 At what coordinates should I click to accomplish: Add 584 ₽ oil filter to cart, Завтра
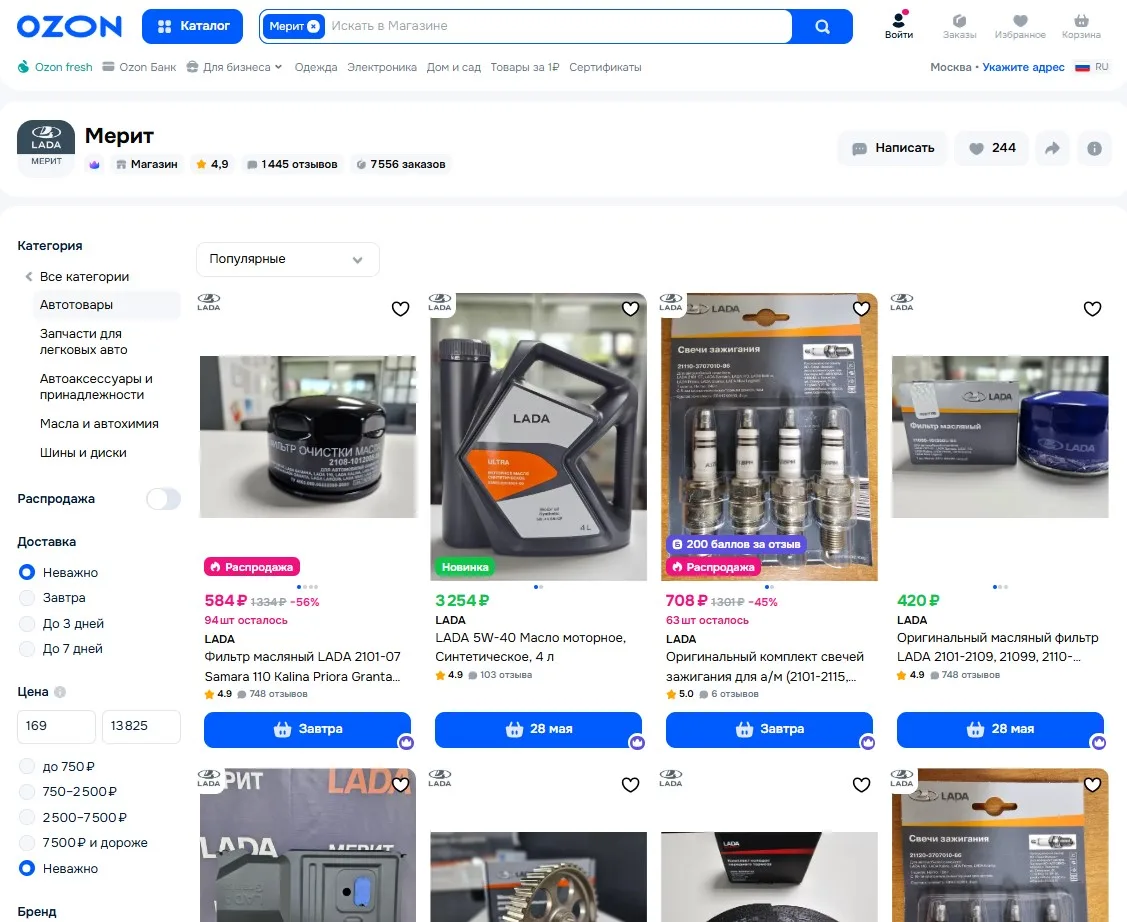pyautogui.click(x=308, y=729)
